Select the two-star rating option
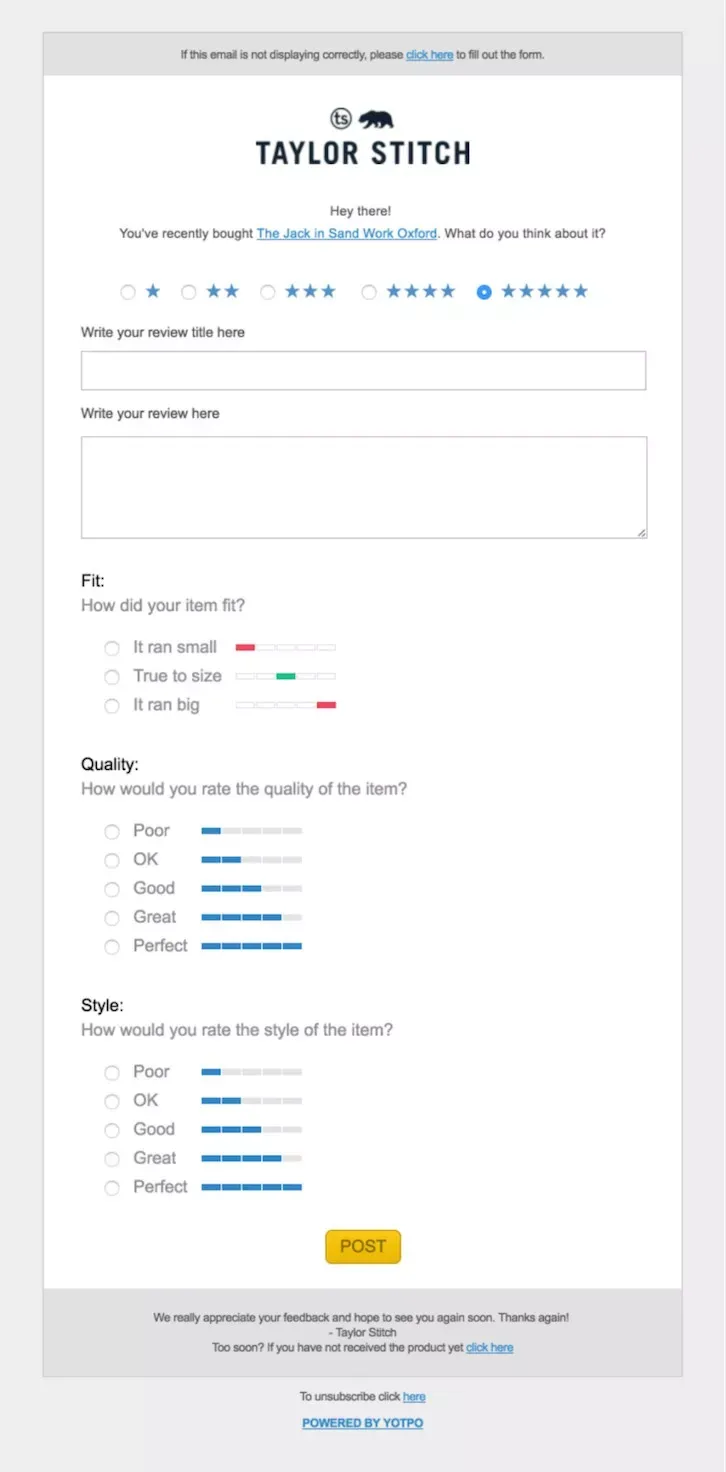This screenshot has height=1472, width=726. (x=188, y=292)
